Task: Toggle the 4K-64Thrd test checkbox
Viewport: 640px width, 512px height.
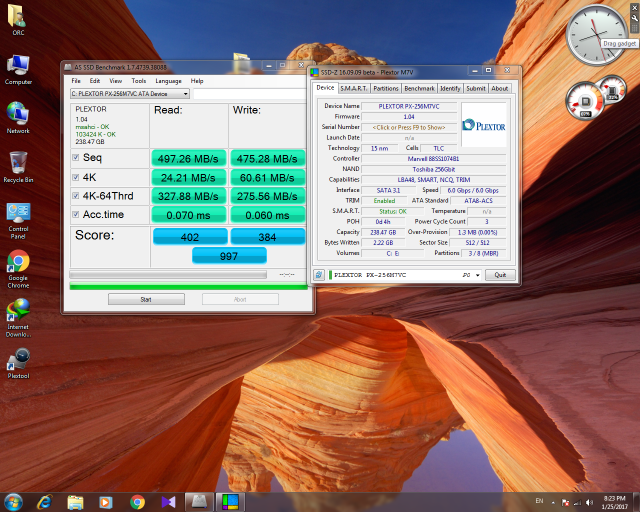Action: point(76,196)
